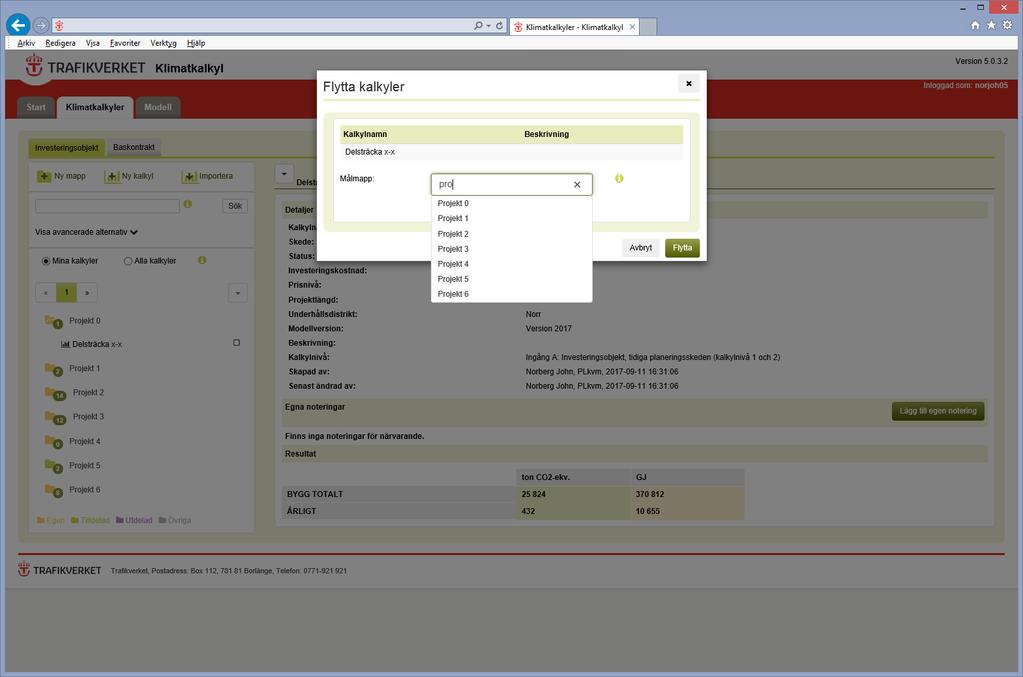Choose Projekt 6 from suggestion list
Image resolution: width=1023 pixels, height=677 pixels.
click(512, 294)
